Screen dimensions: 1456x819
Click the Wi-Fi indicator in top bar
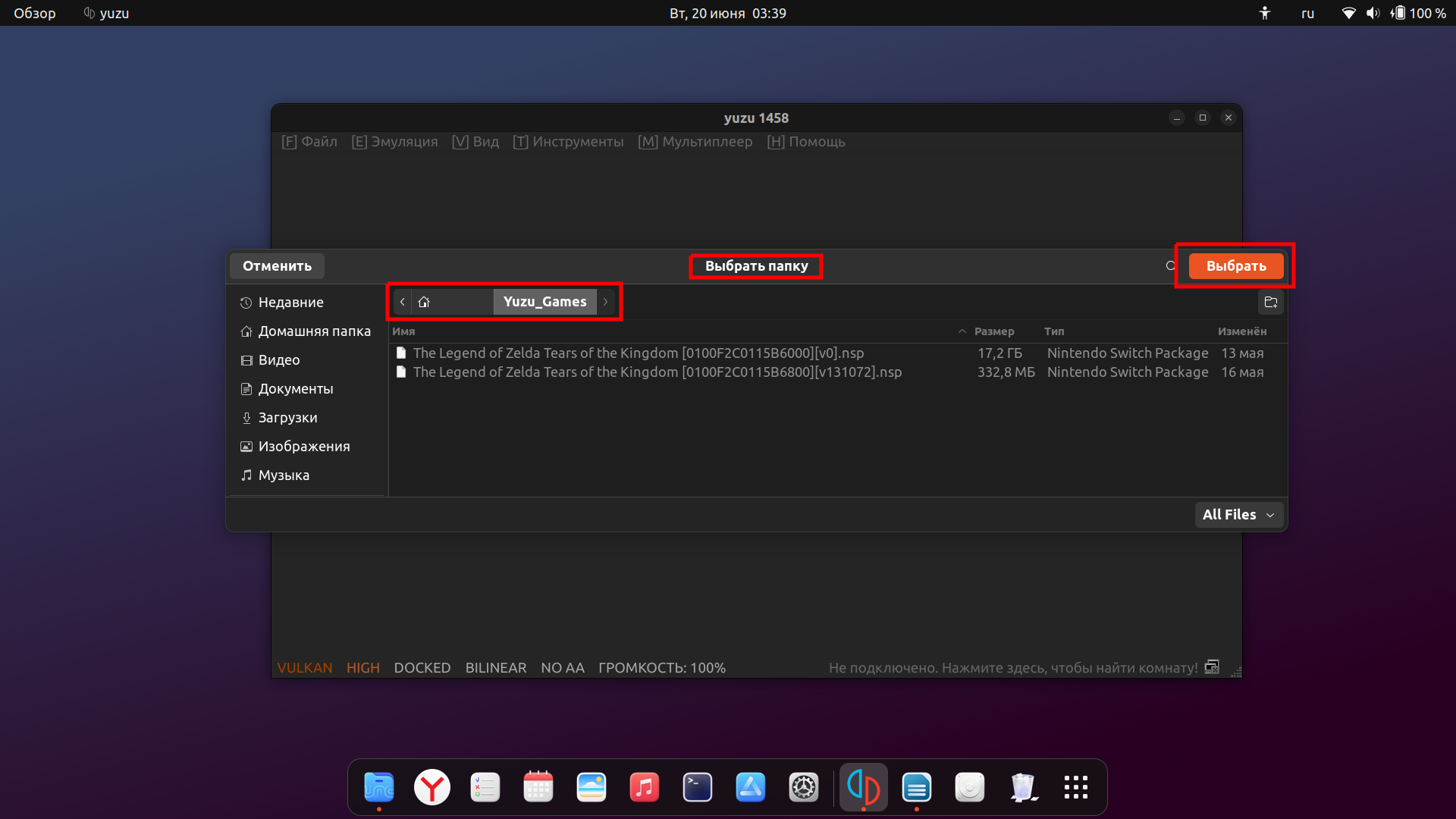tap(1348, 13)
